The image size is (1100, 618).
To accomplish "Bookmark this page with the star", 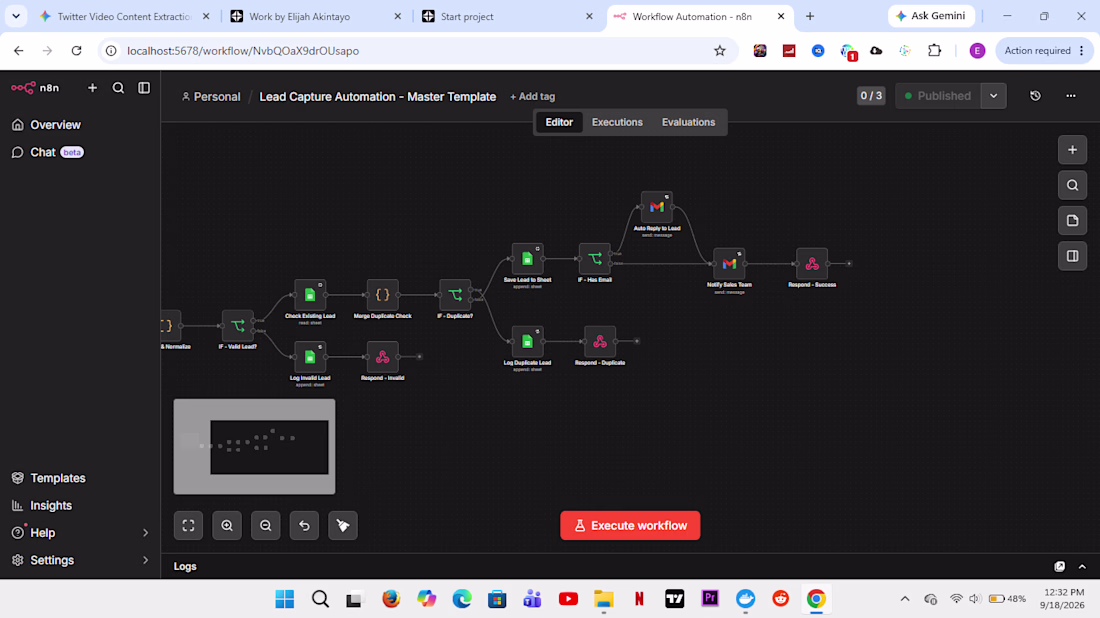I will [720, 51].
